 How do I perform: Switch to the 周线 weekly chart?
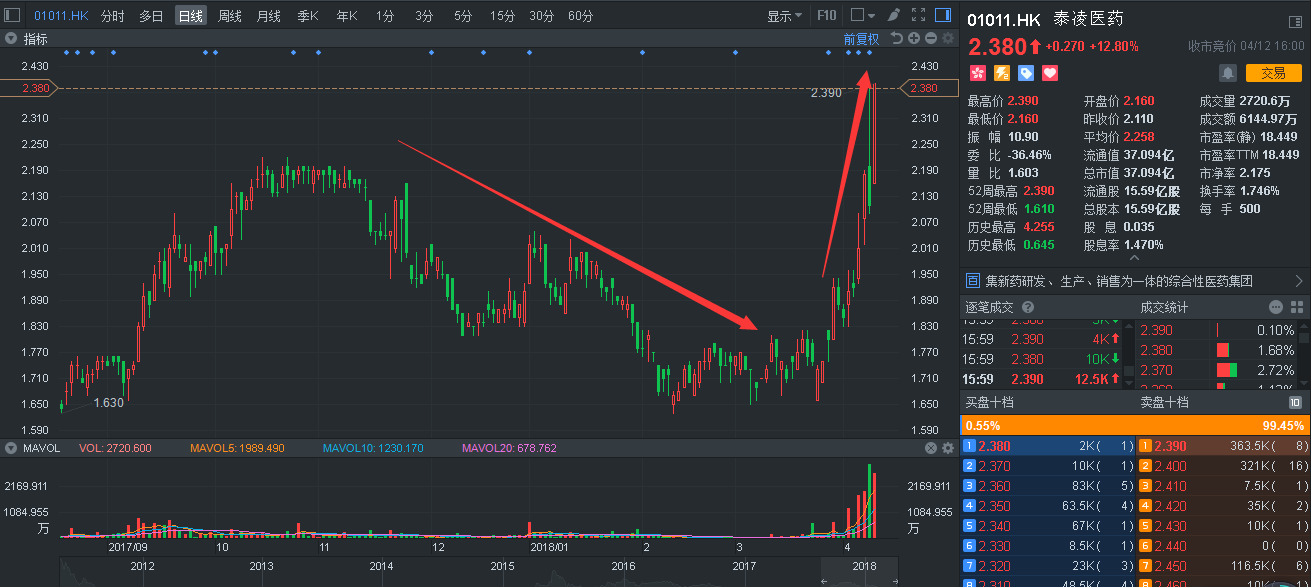[229, 16]
